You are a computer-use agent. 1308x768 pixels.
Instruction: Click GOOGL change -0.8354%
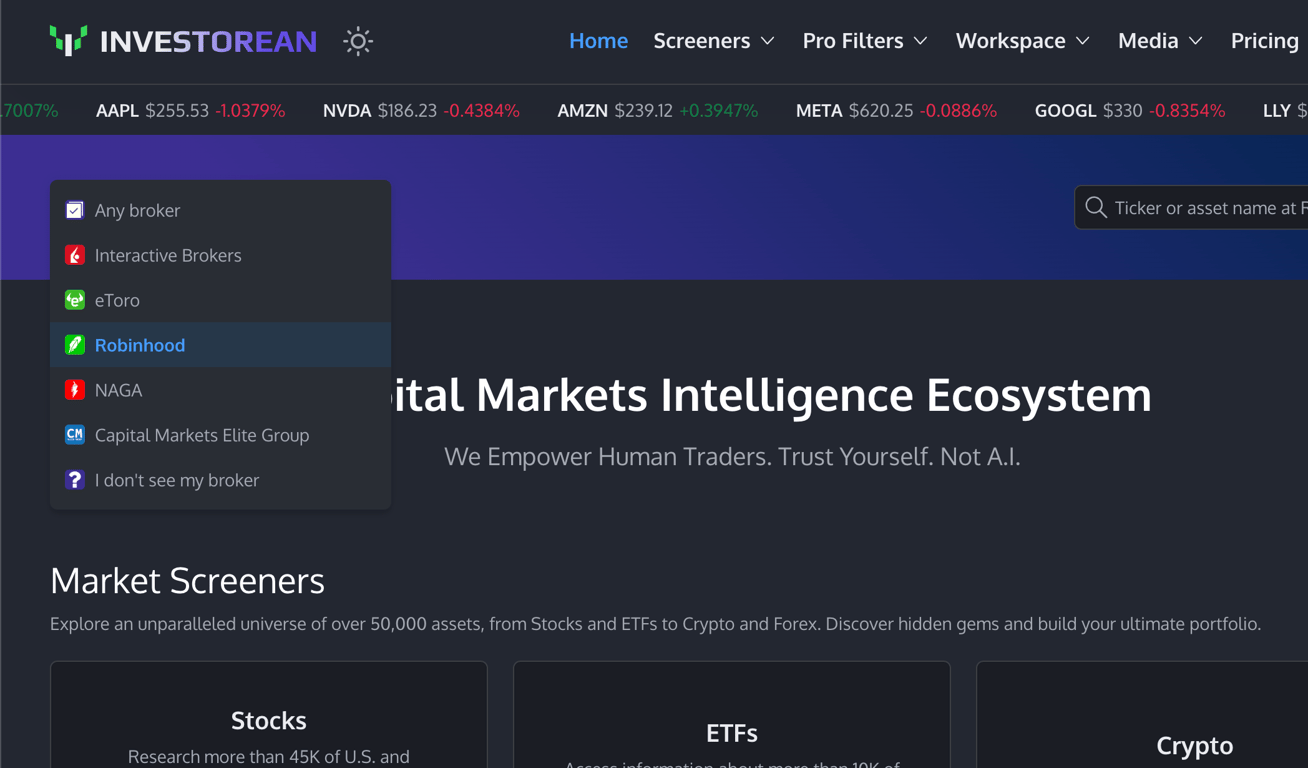pyautogui.click(x=1187, y=111)
